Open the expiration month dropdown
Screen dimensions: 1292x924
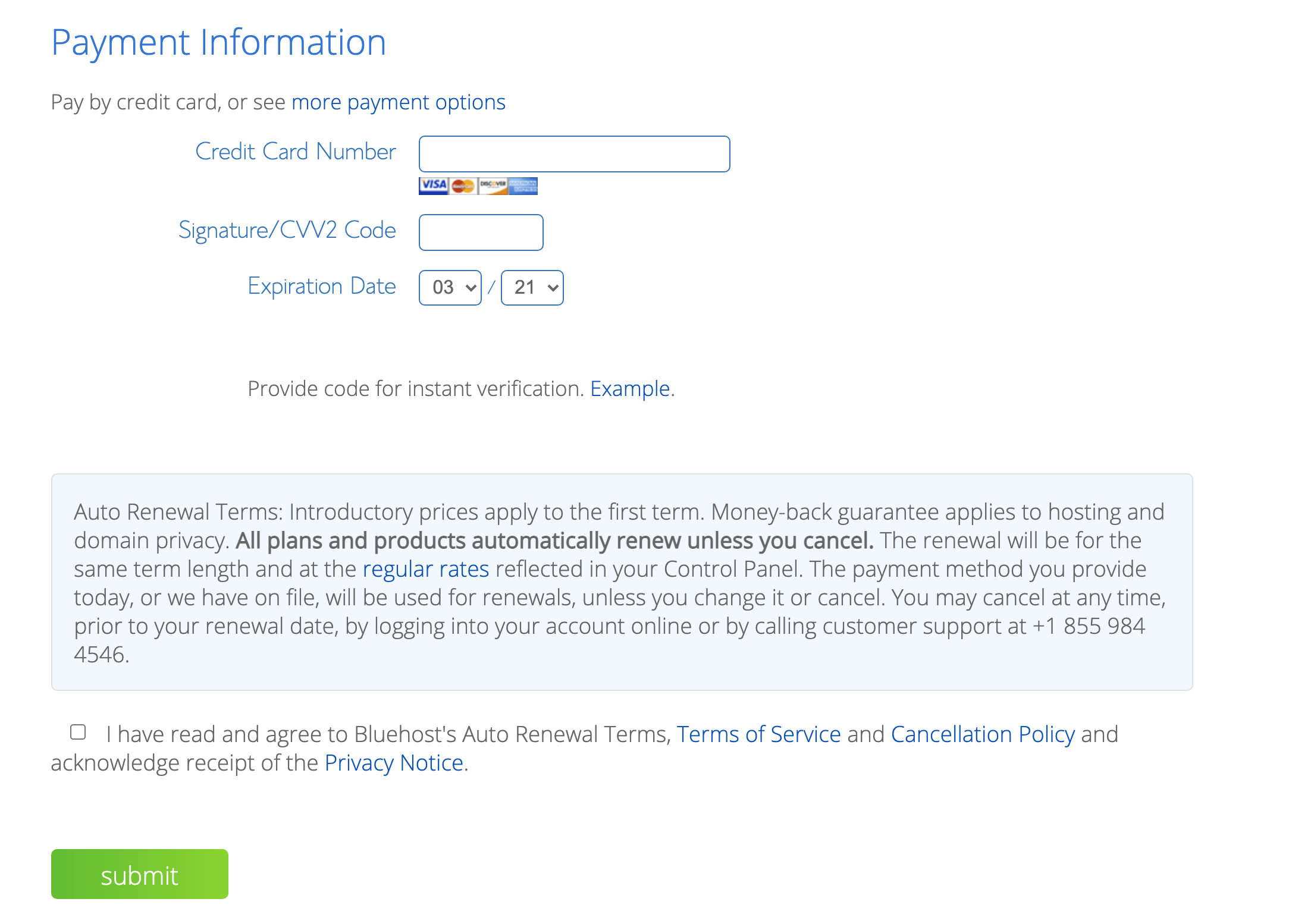pyautogui.click(x=450, y=288)
